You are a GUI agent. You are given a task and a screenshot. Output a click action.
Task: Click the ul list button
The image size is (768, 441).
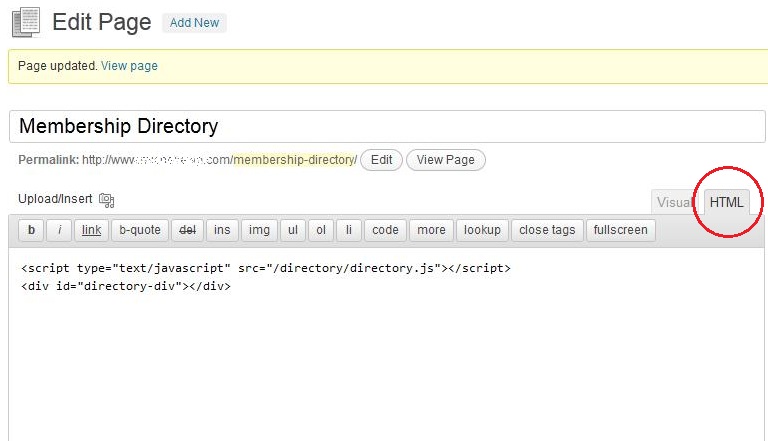tap(293, 230)
